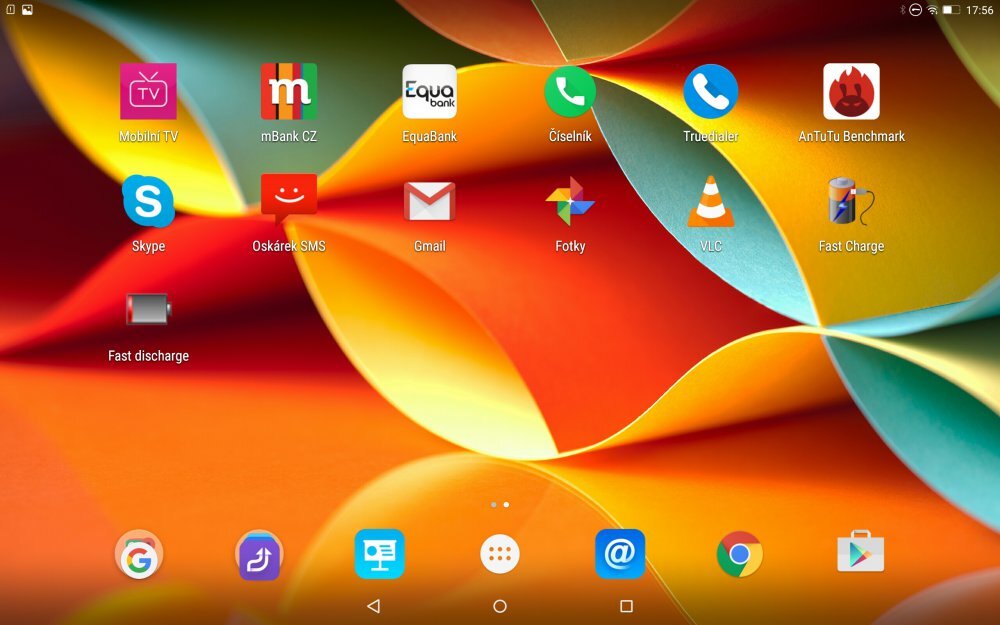1000x625 pixels.
Task: Launch Gmail
Action: (x=429, y=202)
